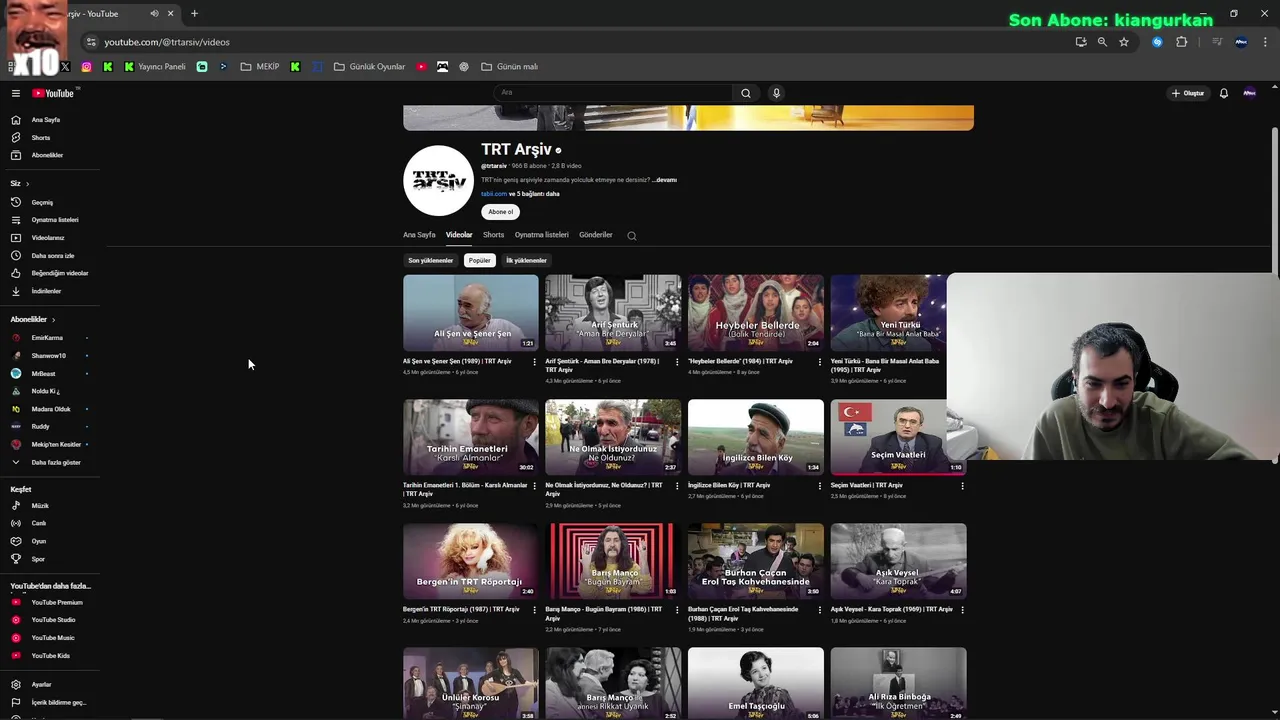Open a new browser tab

pos(194,14)
